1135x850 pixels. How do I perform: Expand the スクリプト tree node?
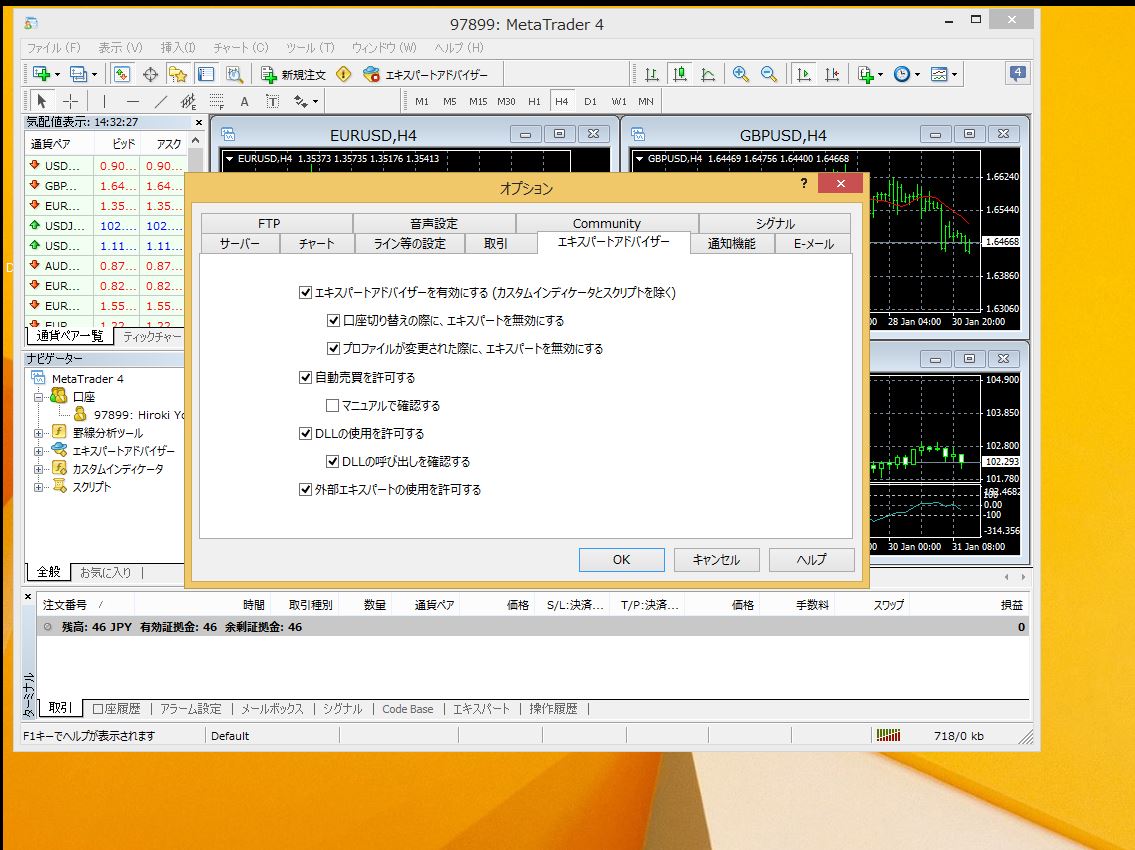click(x=38, y=487)
